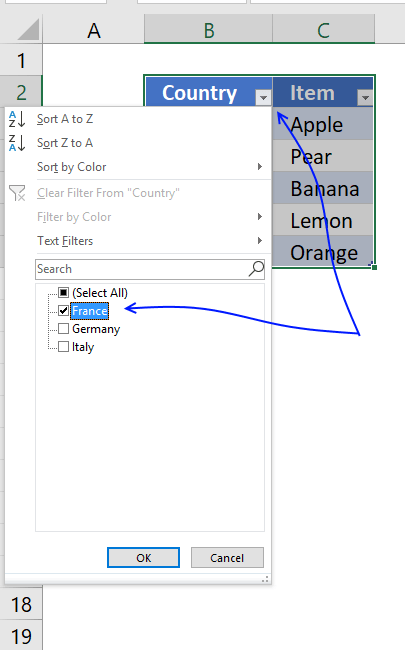Click the Sort A to Z icon
The width and height of the screenshot is (405, 650).
click(x=17, y=119)
